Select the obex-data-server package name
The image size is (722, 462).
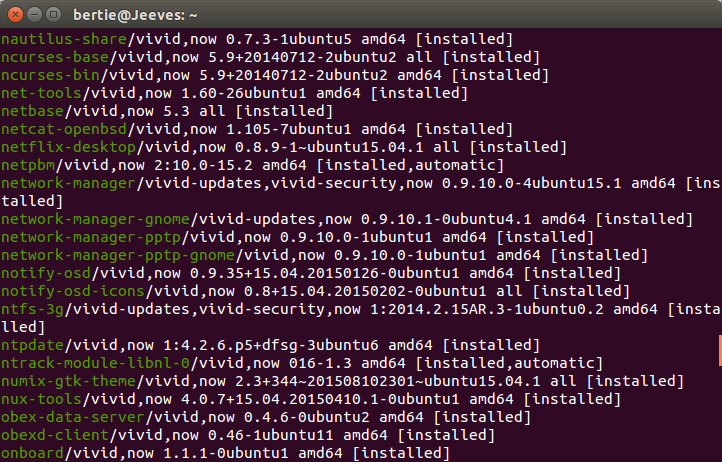[73, 417]
